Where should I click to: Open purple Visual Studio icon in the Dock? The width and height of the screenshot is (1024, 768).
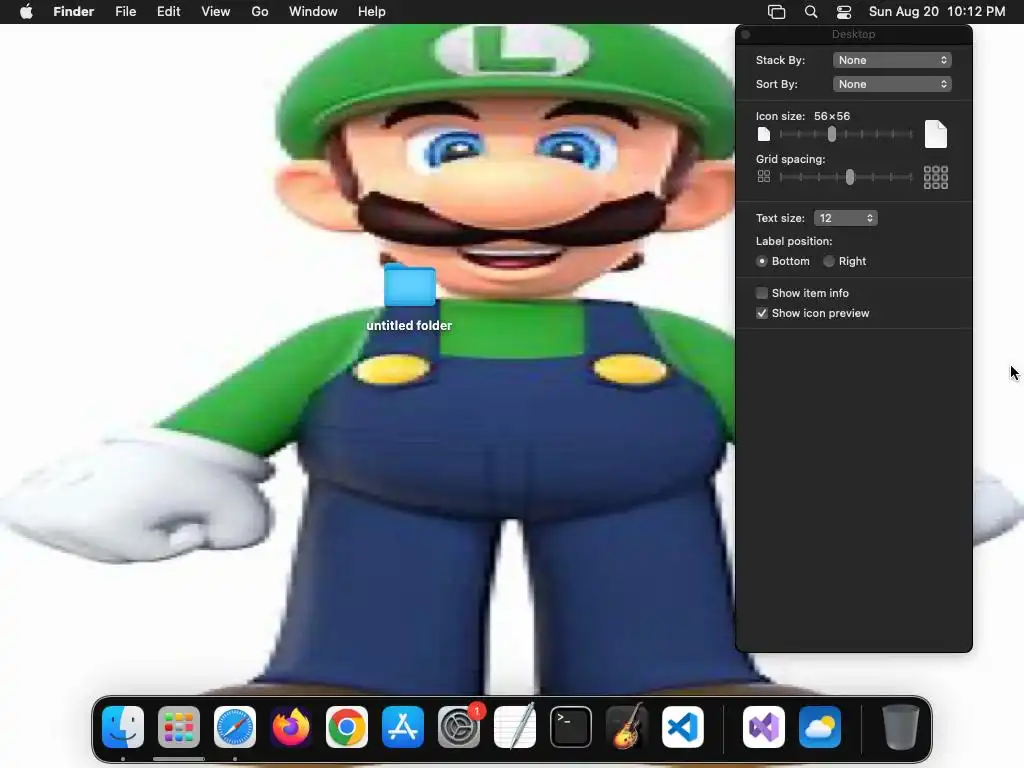coord(763,727)
